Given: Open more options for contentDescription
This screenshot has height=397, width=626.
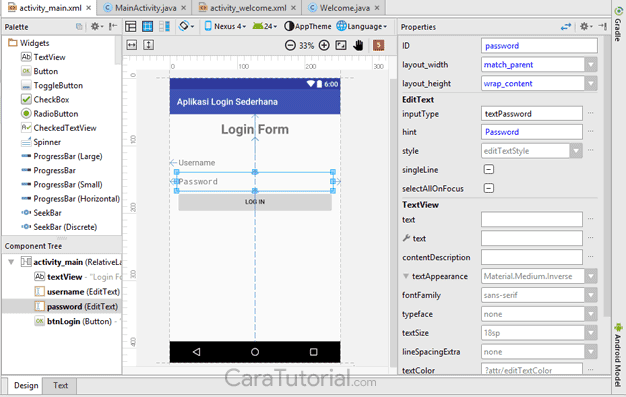Looking at the screenshot, I should point(590,257).
